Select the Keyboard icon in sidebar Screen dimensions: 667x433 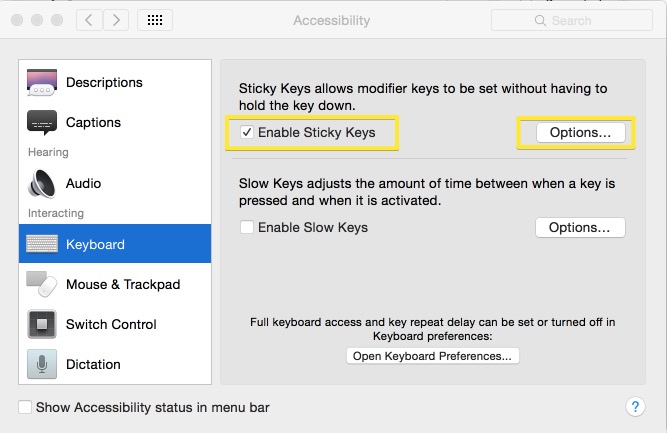(x=42, y=244)
